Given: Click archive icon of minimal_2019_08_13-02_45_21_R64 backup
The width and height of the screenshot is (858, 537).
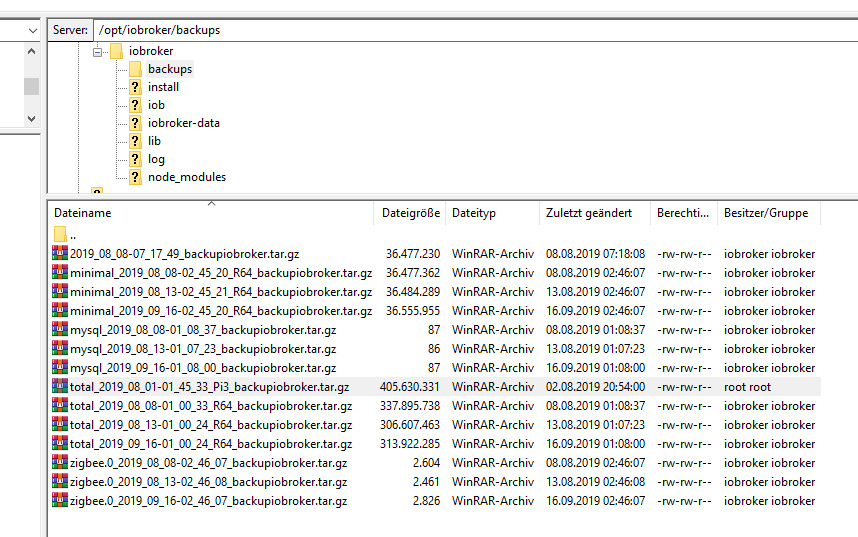Looking at the screenshot, I should pos(60,292).
